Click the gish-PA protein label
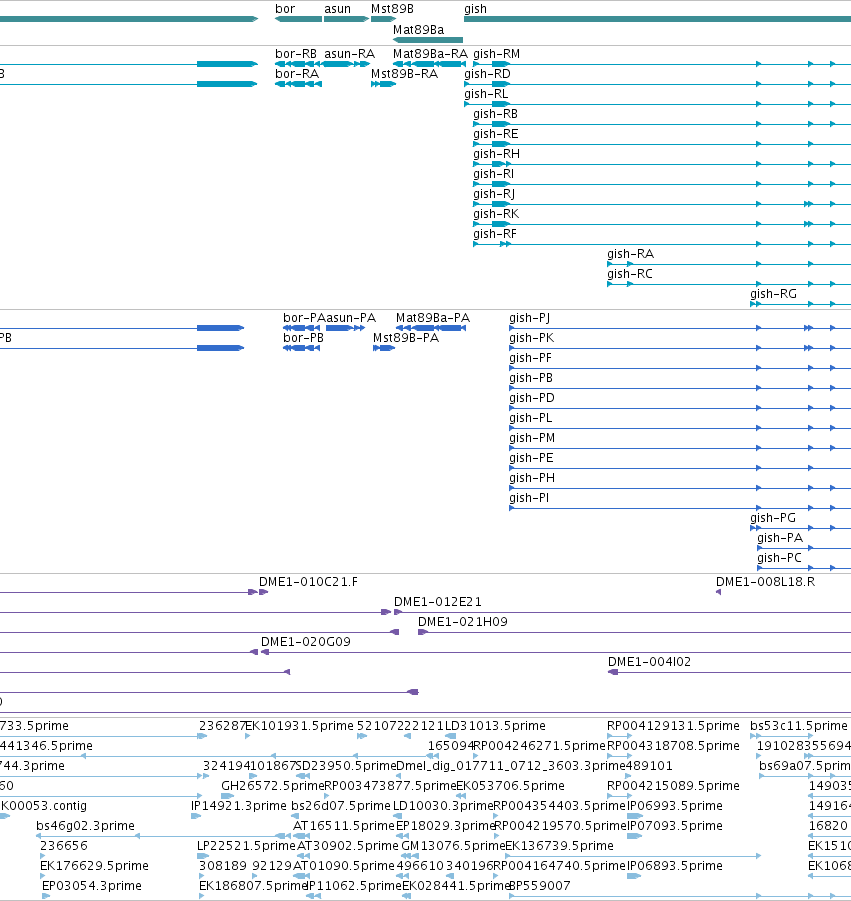 [780, 538]
